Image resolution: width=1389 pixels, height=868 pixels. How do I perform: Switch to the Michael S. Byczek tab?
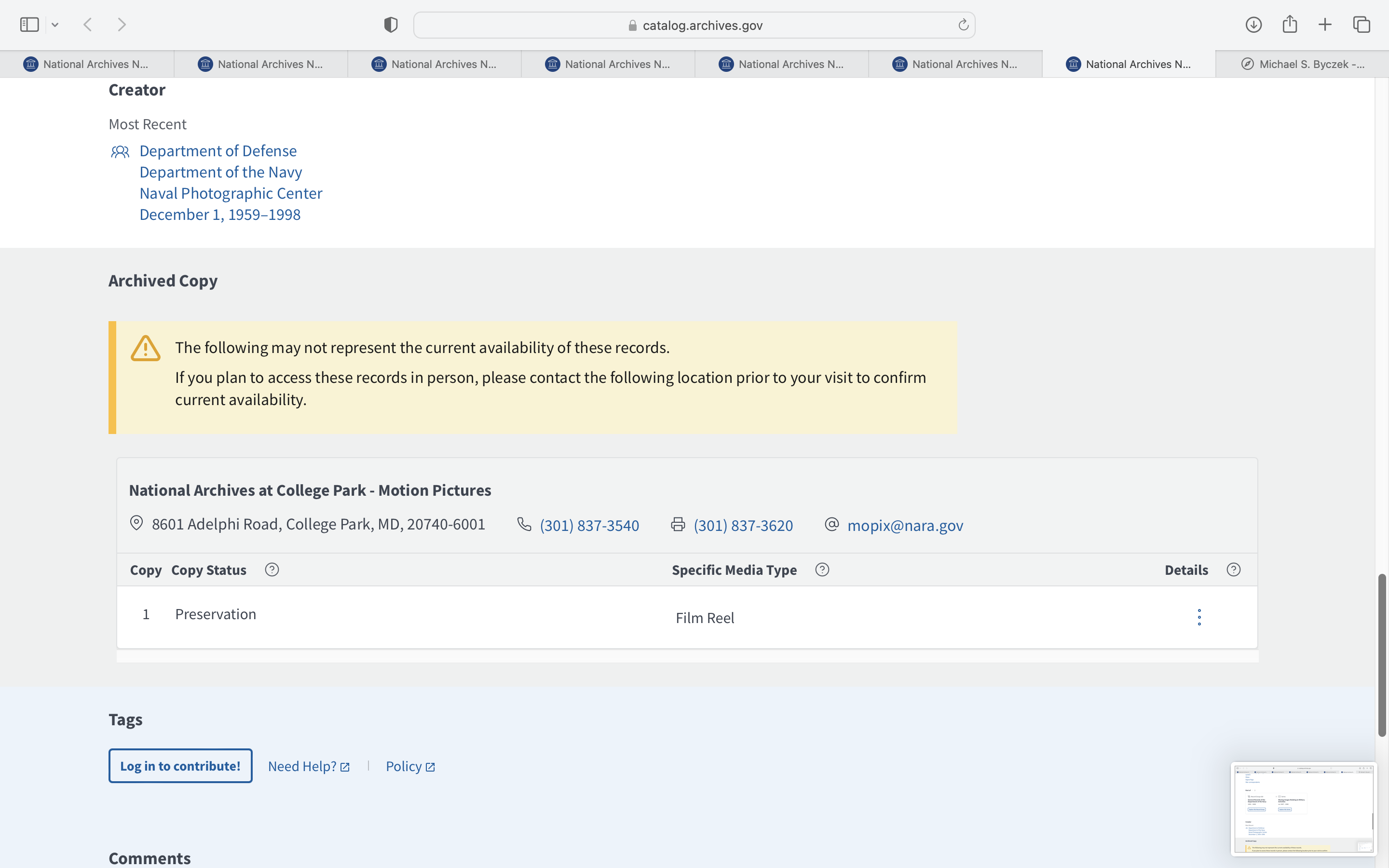[x=1302, y=64]
